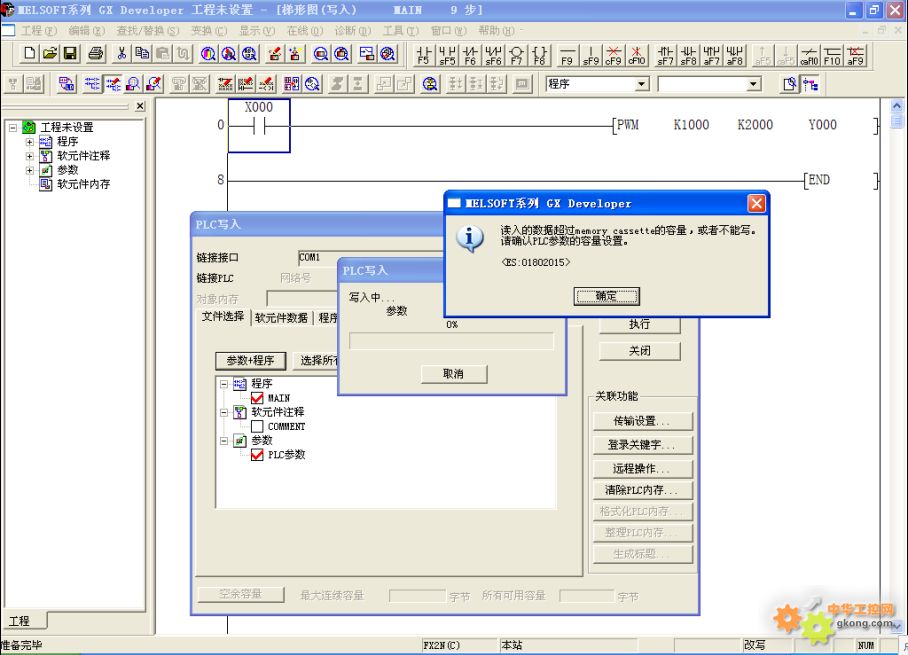Check the COMMENT checkbox
Viewport: 908px width, 655px height.
[x=257, y=426]
